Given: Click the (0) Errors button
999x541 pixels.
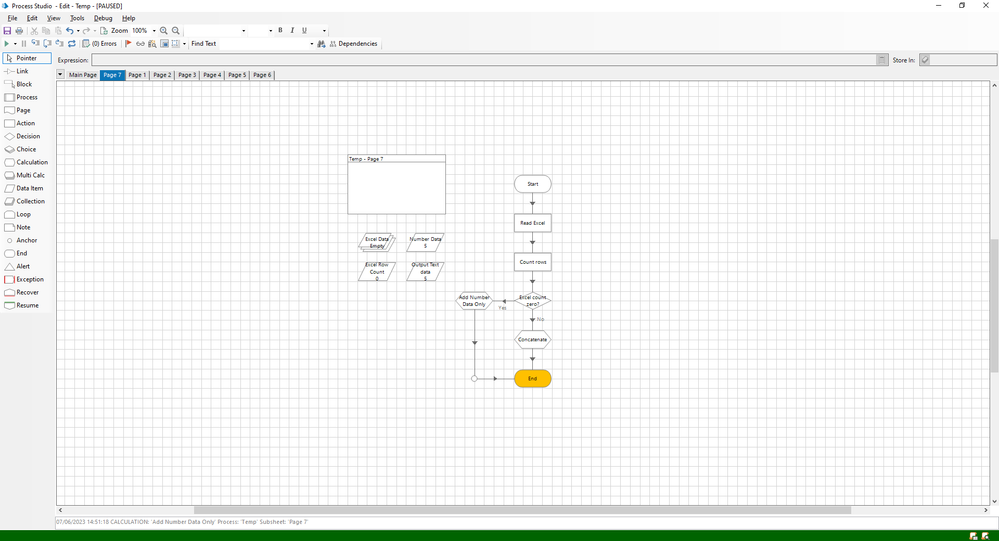Looking at the screenshot, I should coord(100,44).
